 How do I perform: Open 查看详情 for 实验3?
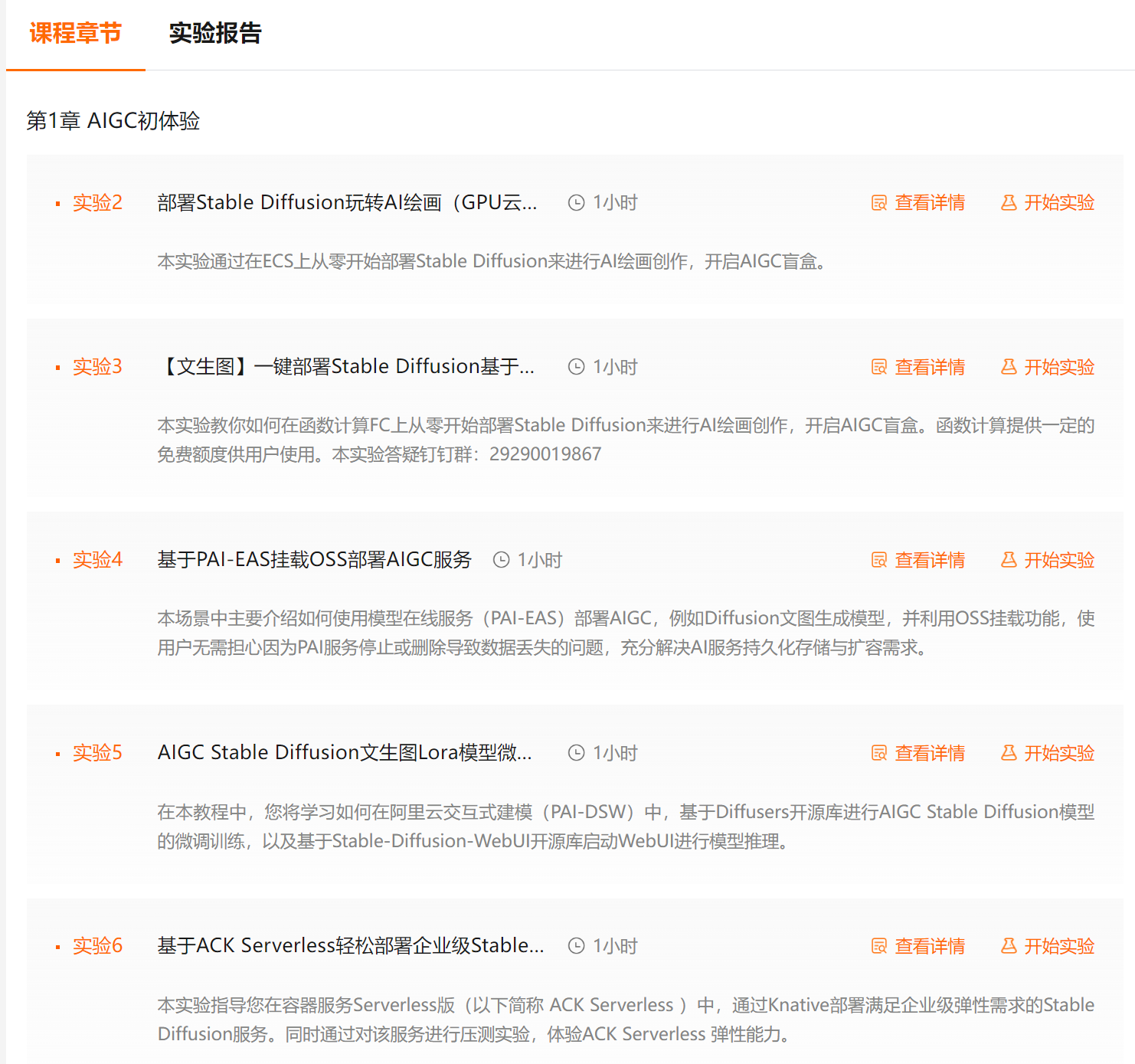(x=930, y=366)
